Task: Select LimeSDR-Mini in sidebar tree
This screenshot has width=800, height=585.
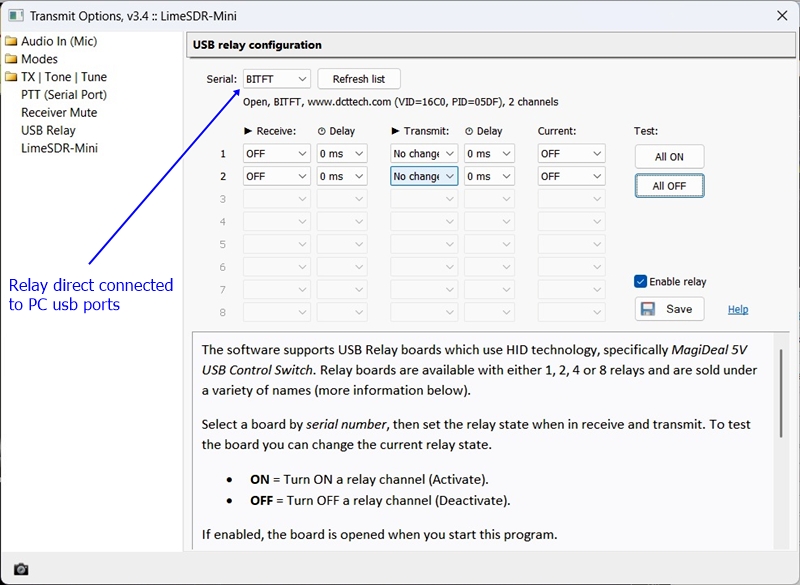Action: point(59,148)
